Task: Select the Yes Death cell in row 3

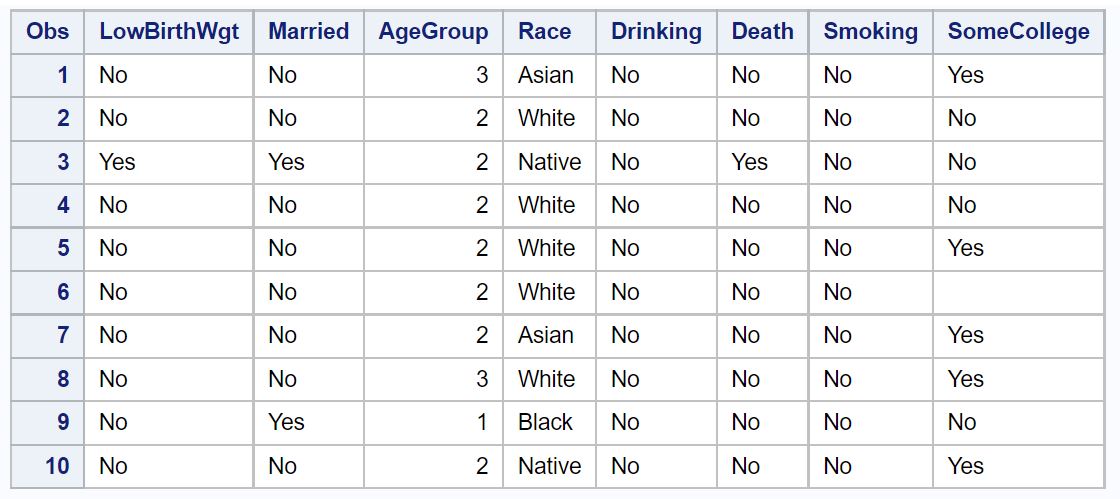Action: [763, 162]
